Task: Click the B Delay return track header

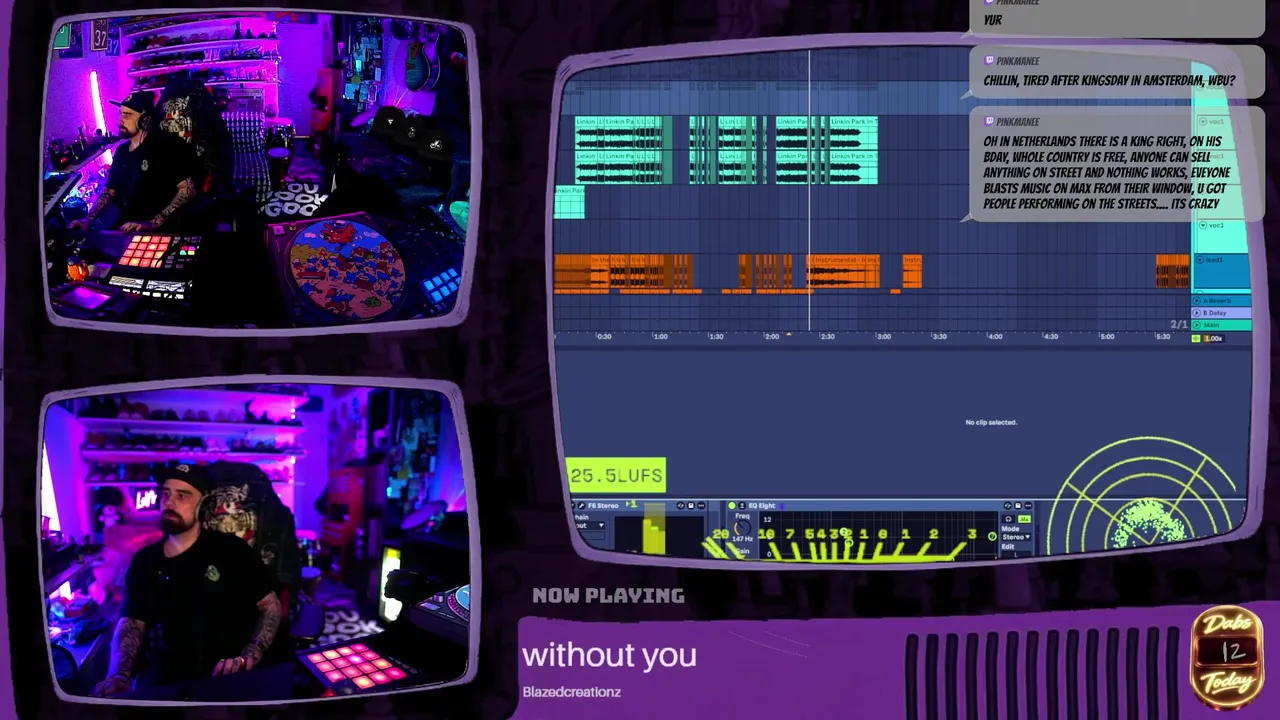Action: tap(1221, 313)
